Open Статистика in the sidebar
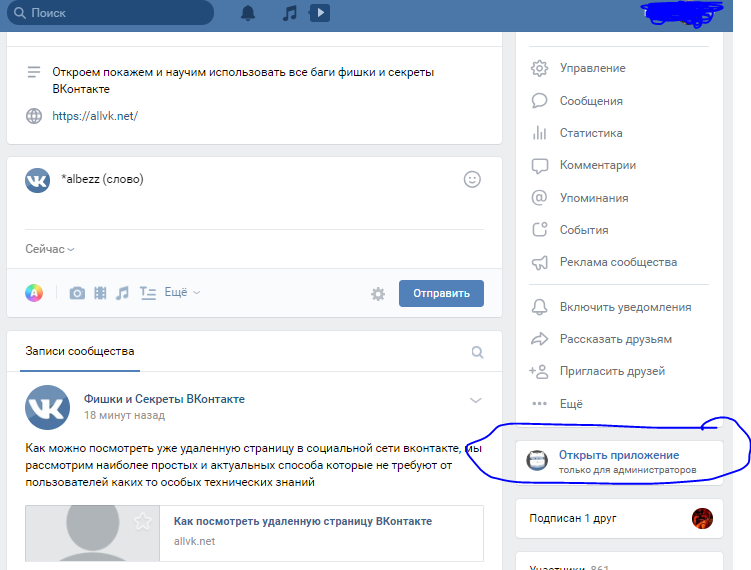751x570 pixels. click(591, 133)
